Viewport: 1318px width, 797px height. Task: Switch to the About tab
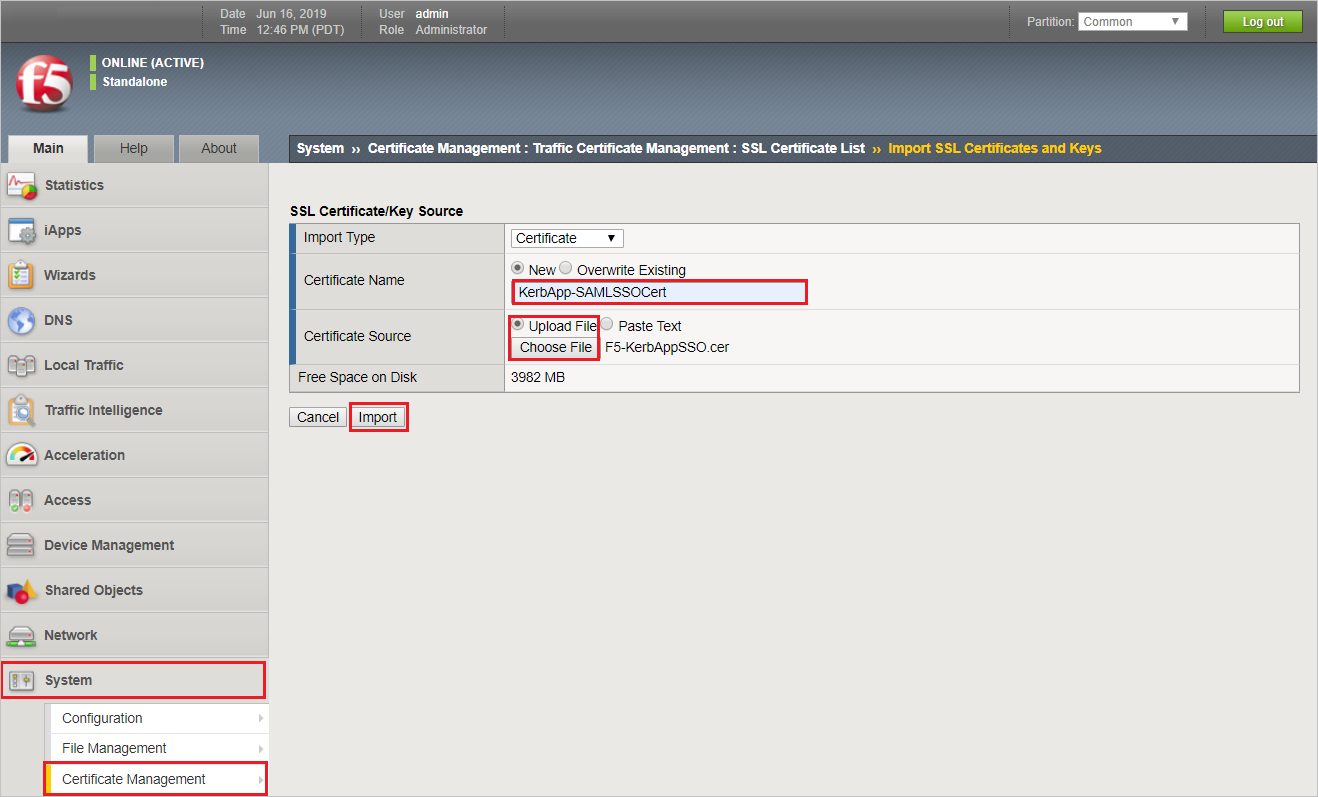pyautogui.click(x=219, y=148)
